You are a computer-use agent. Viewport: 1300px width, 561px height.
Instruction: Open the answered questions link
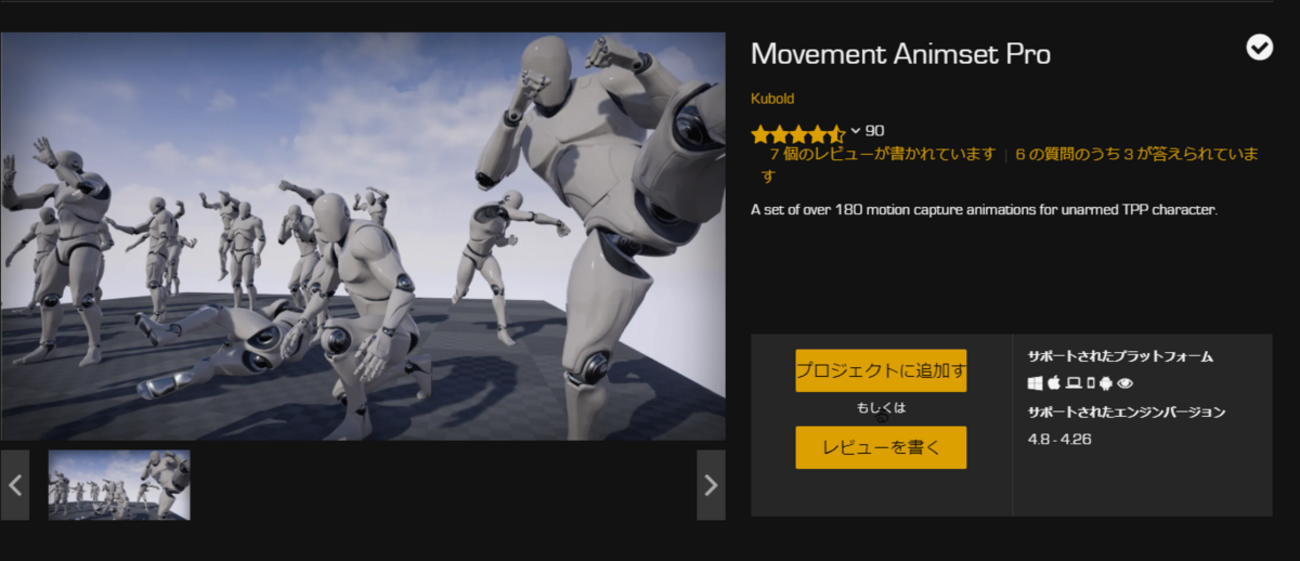pos(1010,164)
